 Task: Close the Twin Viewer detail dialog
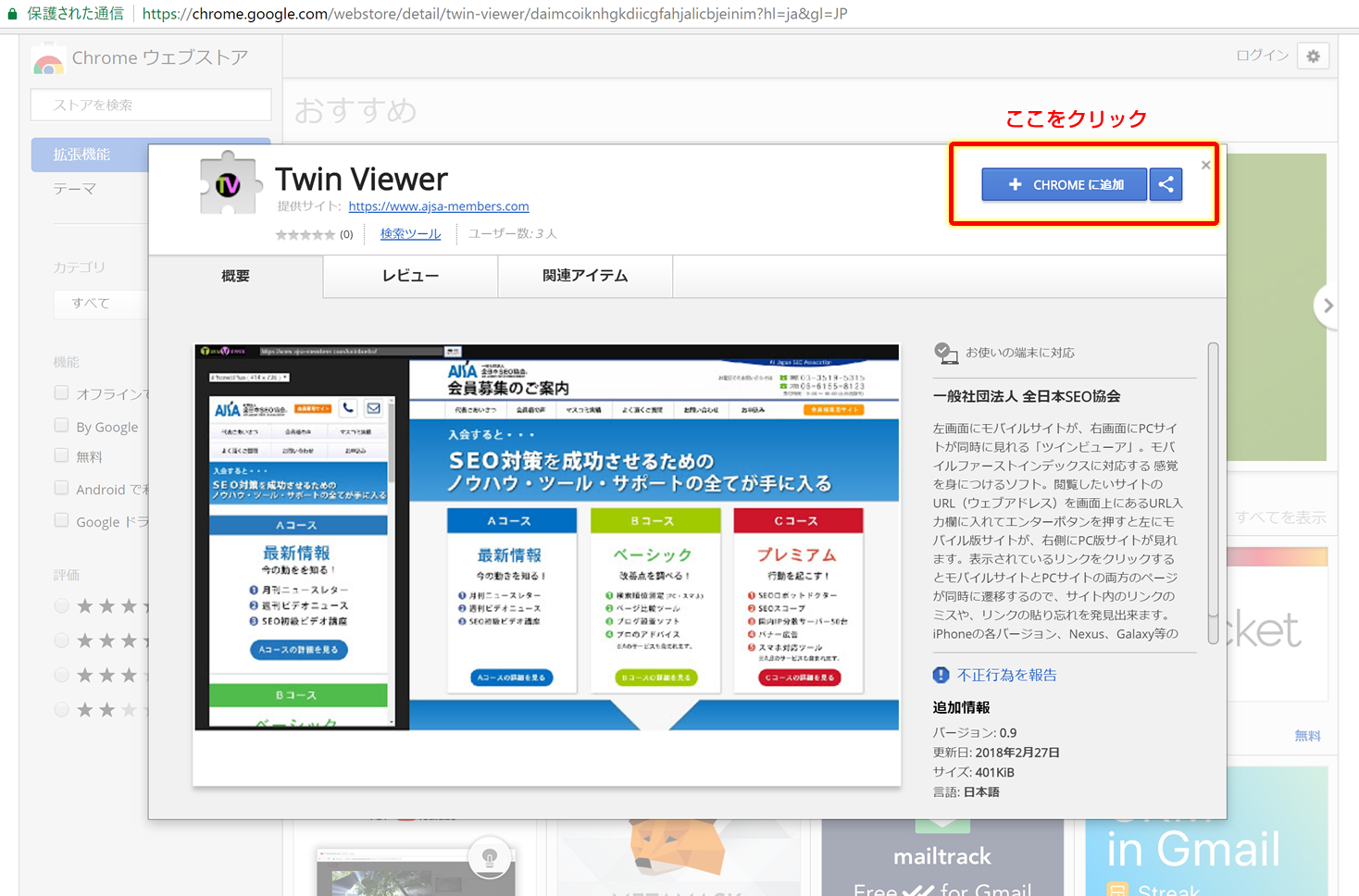point(1205,165)
